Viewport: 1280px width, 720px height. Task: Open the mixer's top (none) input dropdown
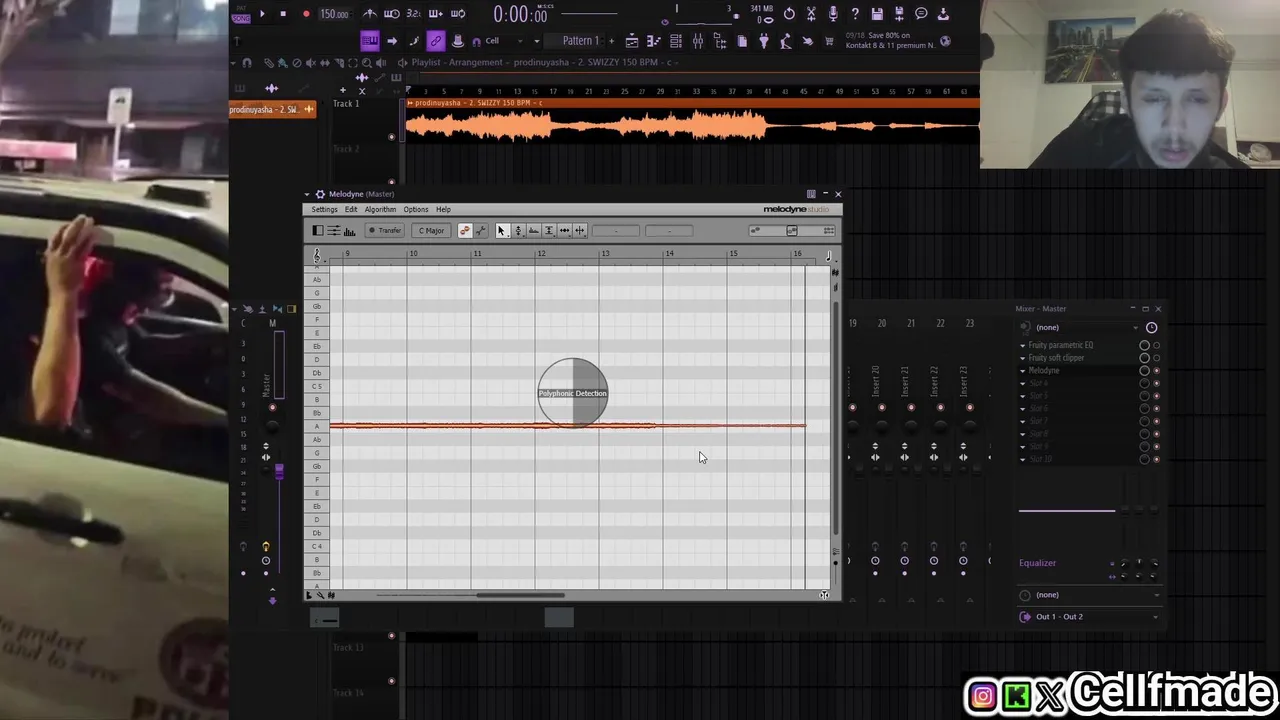[x=1085, y=327]
